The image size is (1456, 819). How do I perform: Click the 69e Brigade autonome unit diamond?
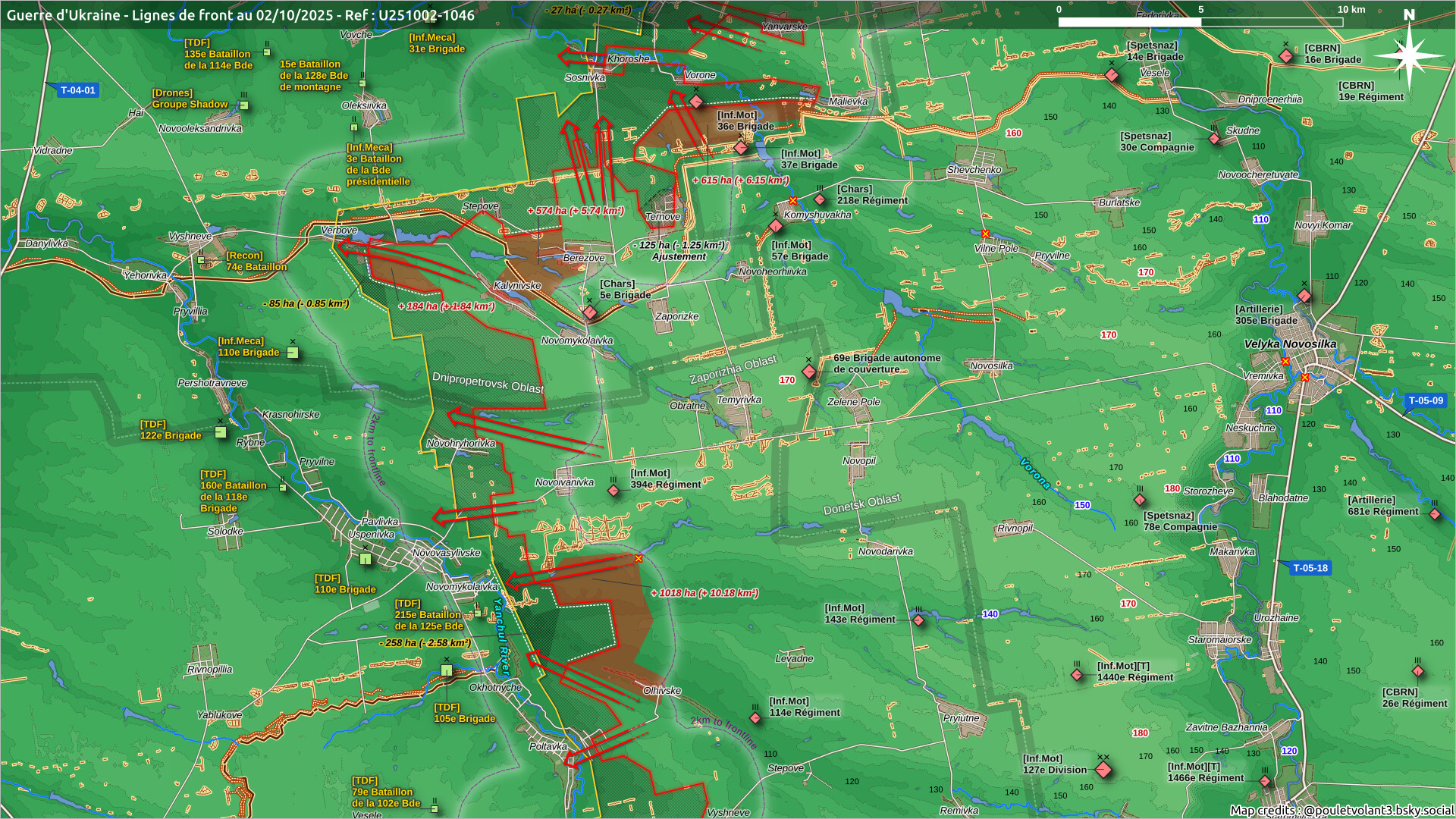809,371
